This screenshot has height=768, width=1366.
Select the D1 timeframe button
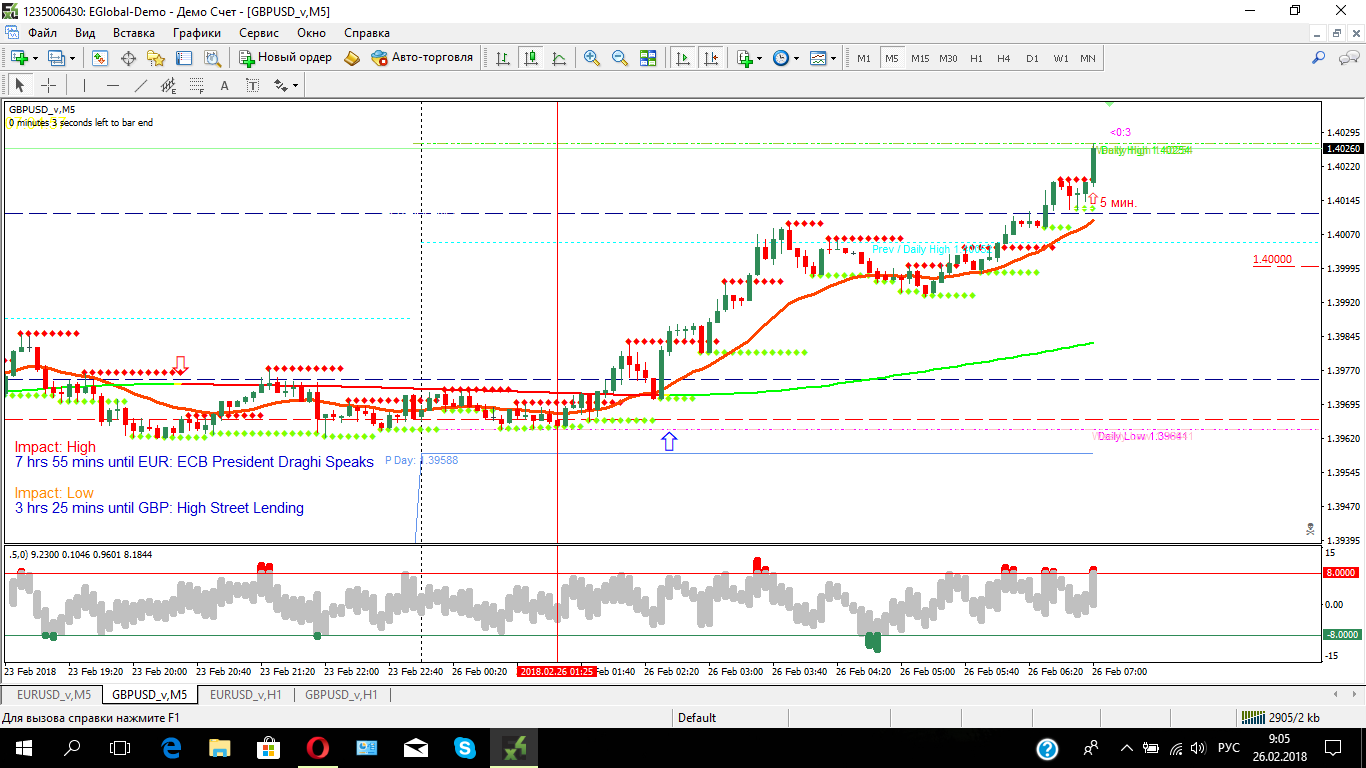pyautogui.click(x=1032, y=58)
